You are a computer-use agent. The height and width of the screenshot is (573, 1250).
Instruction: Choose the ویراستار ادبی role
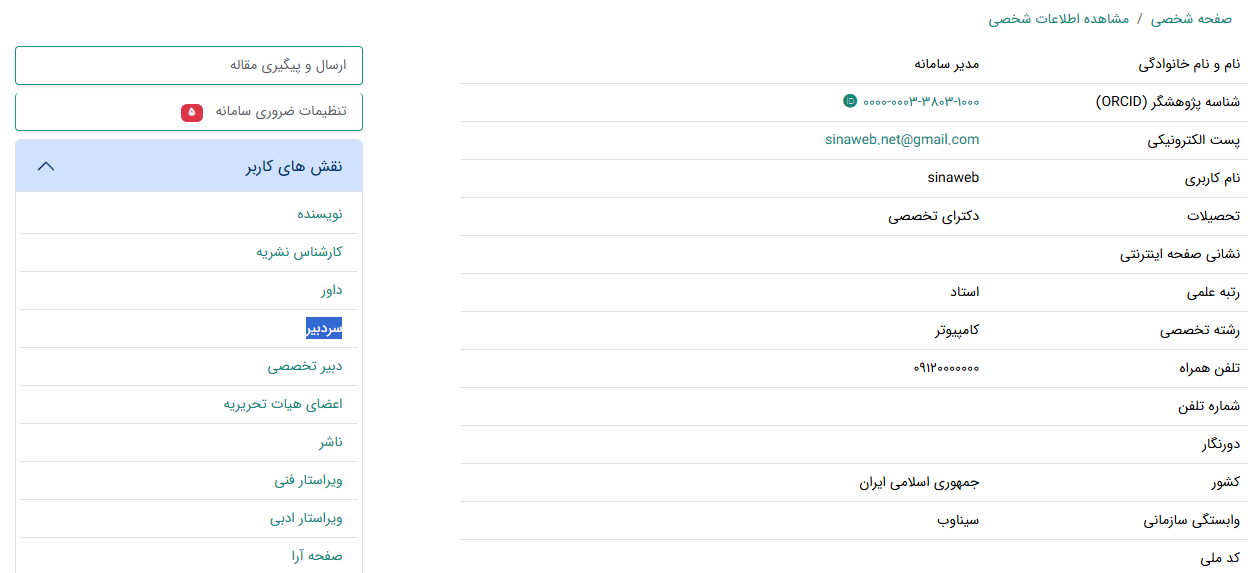coord(306,518)
